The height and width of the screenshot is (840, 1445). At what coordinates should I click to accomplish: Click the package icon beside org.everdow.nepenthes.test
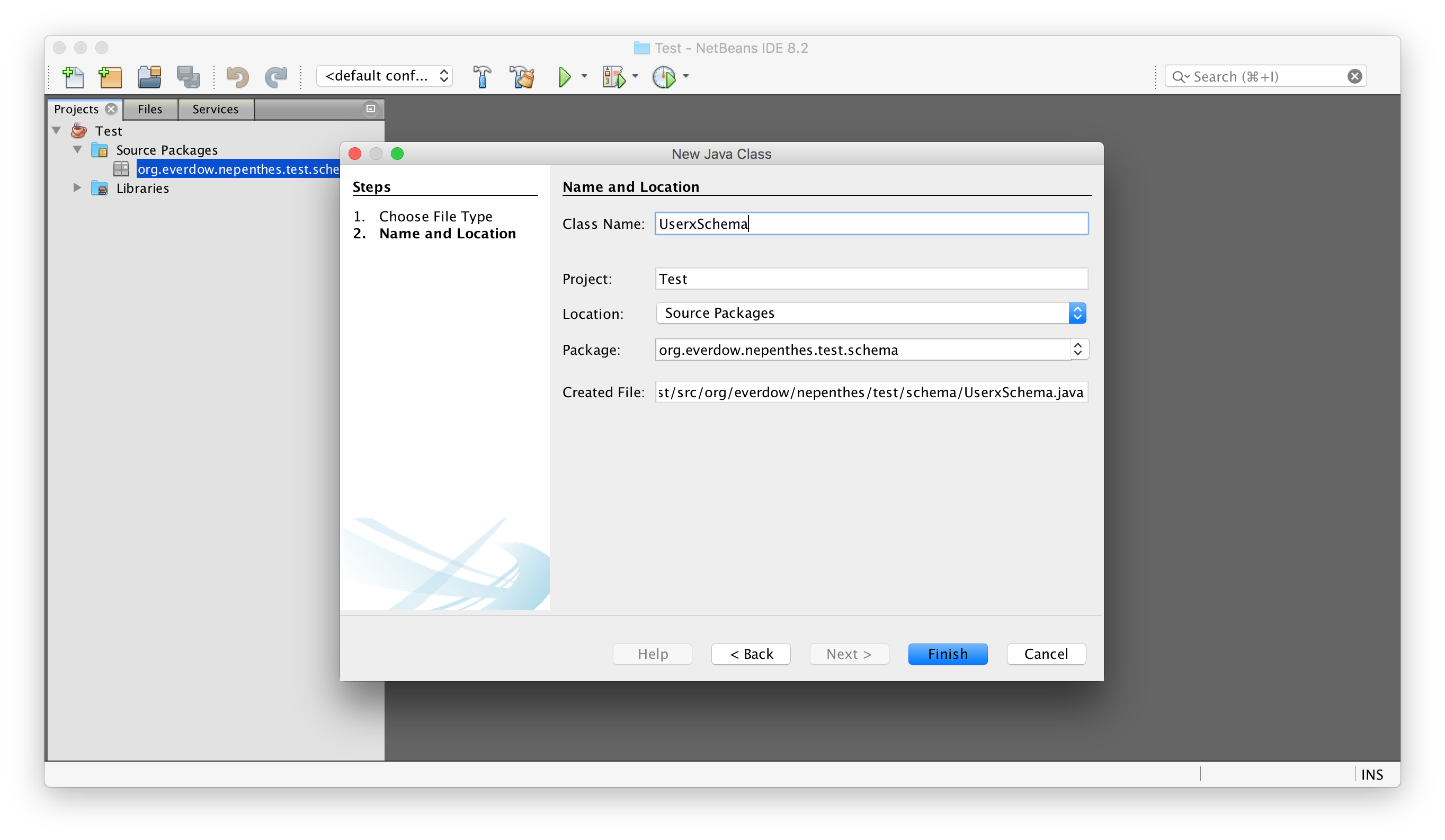121,168
